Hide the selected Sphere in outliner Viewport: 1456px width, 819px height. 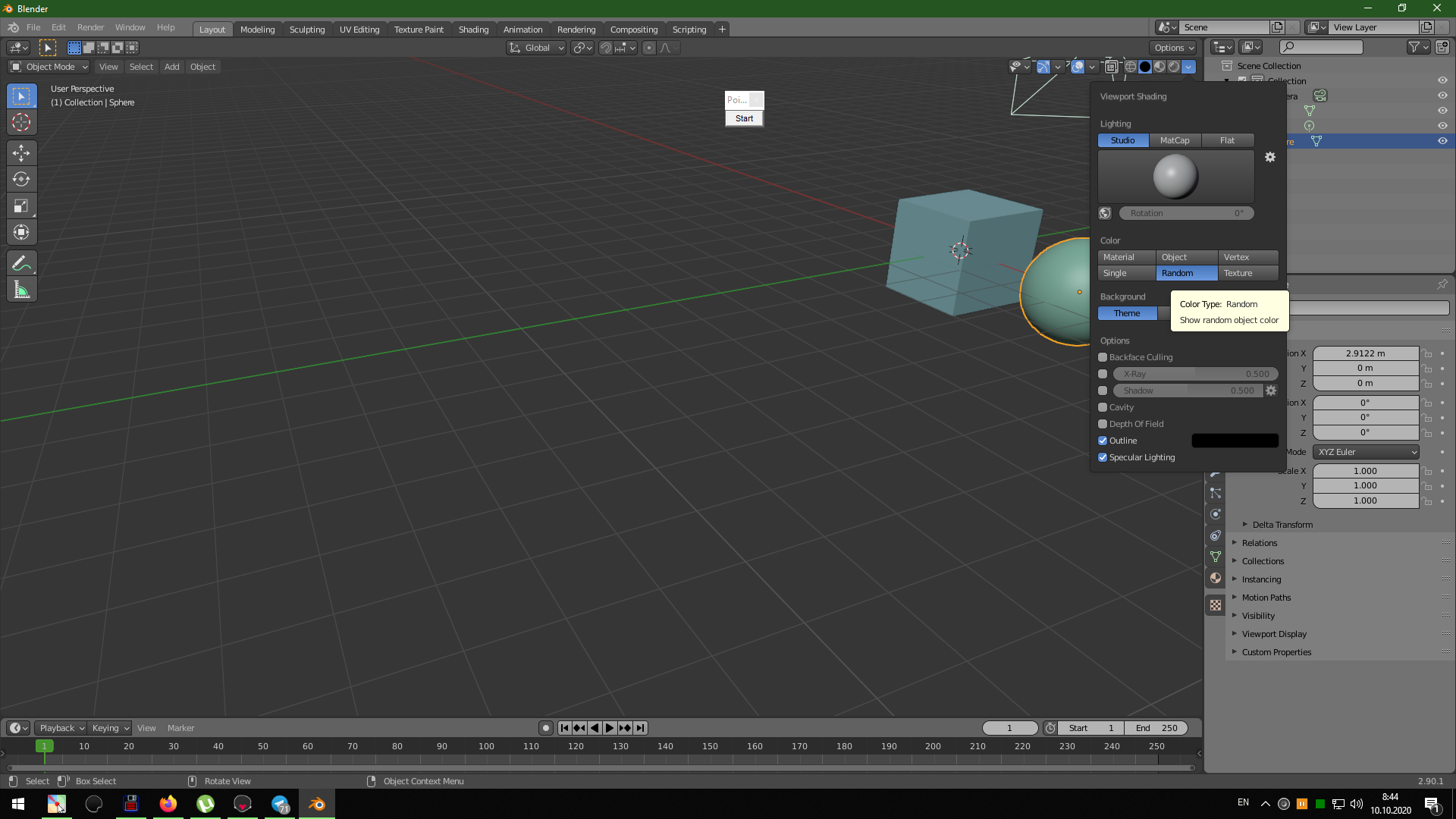pos(1442,141)
